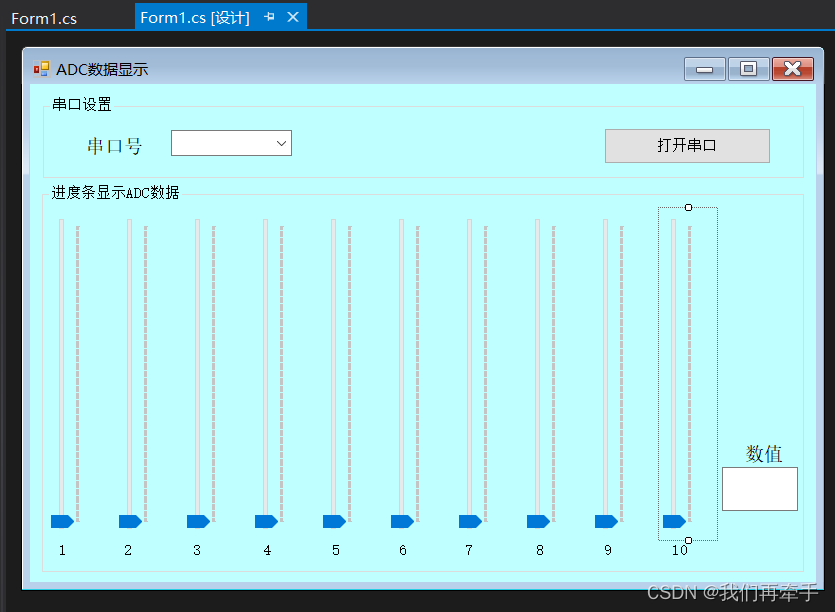Screen dimensions: 835x612
Task: Switch to the Form1.cs code tab
Action: [x=44, y=19]
